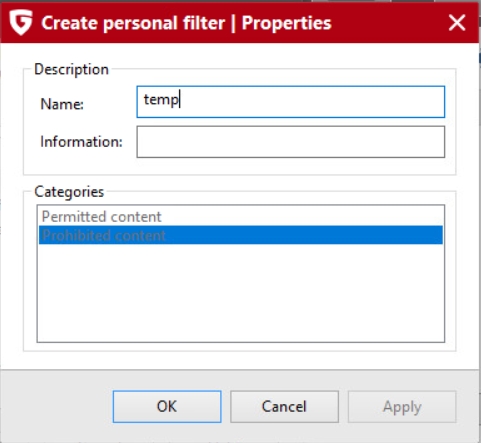Click the Create personal filter title text
The height and width of the screenshot is (443, 481).
pyautogui.click(x=133, y=23)
